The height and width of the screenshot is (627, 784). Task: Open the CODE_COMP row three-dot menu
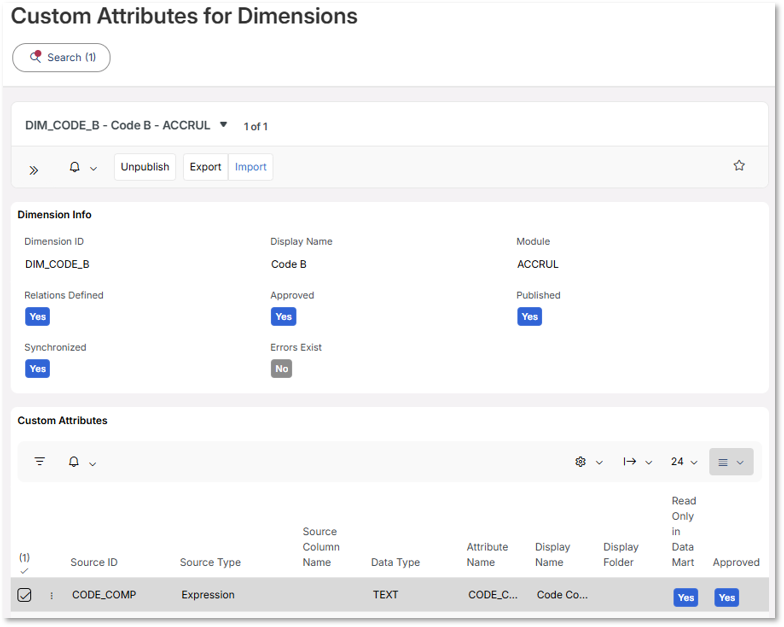click(52, 596)
